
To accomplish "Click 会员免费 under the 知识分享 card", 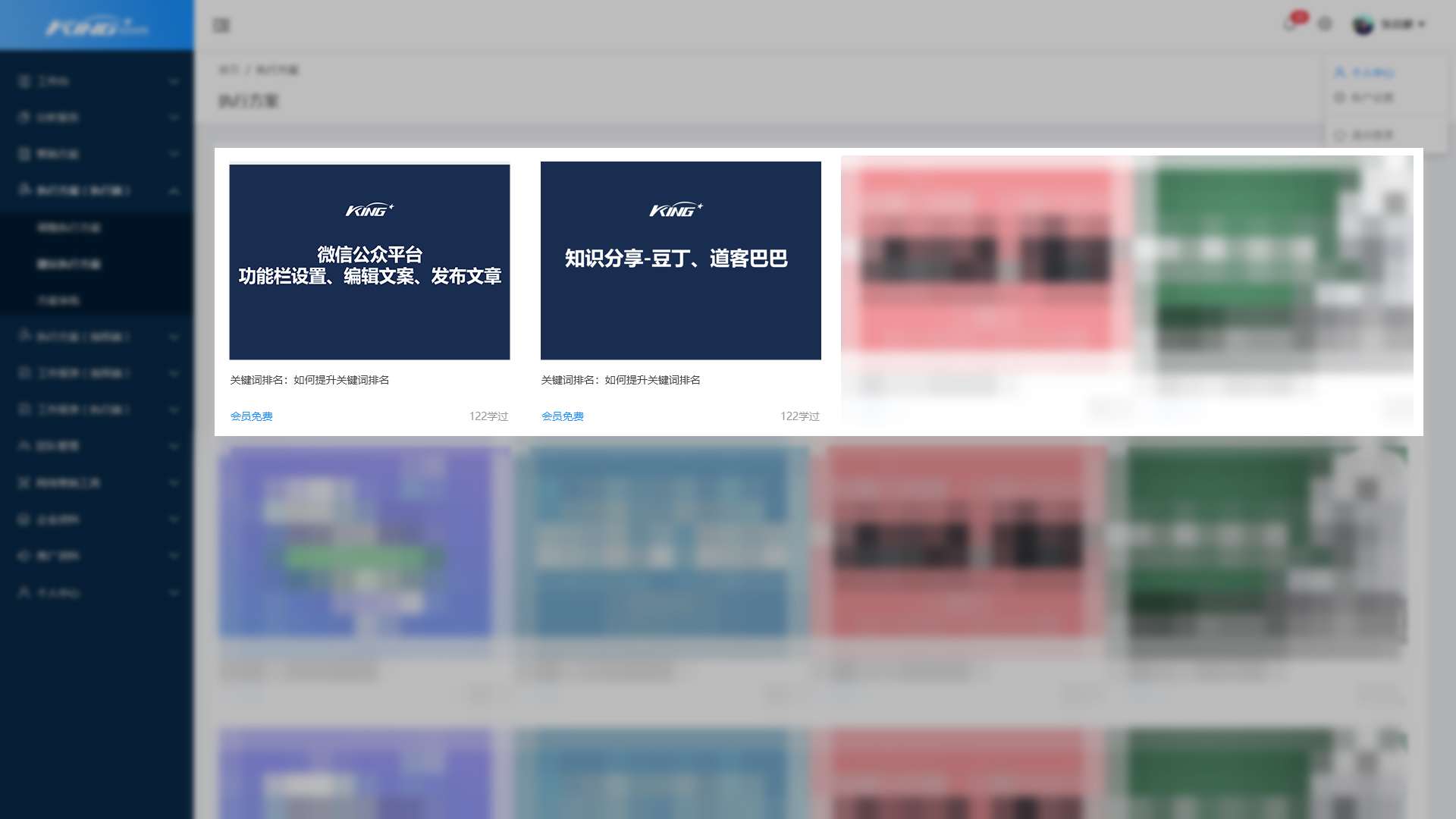I will point(562,416).
